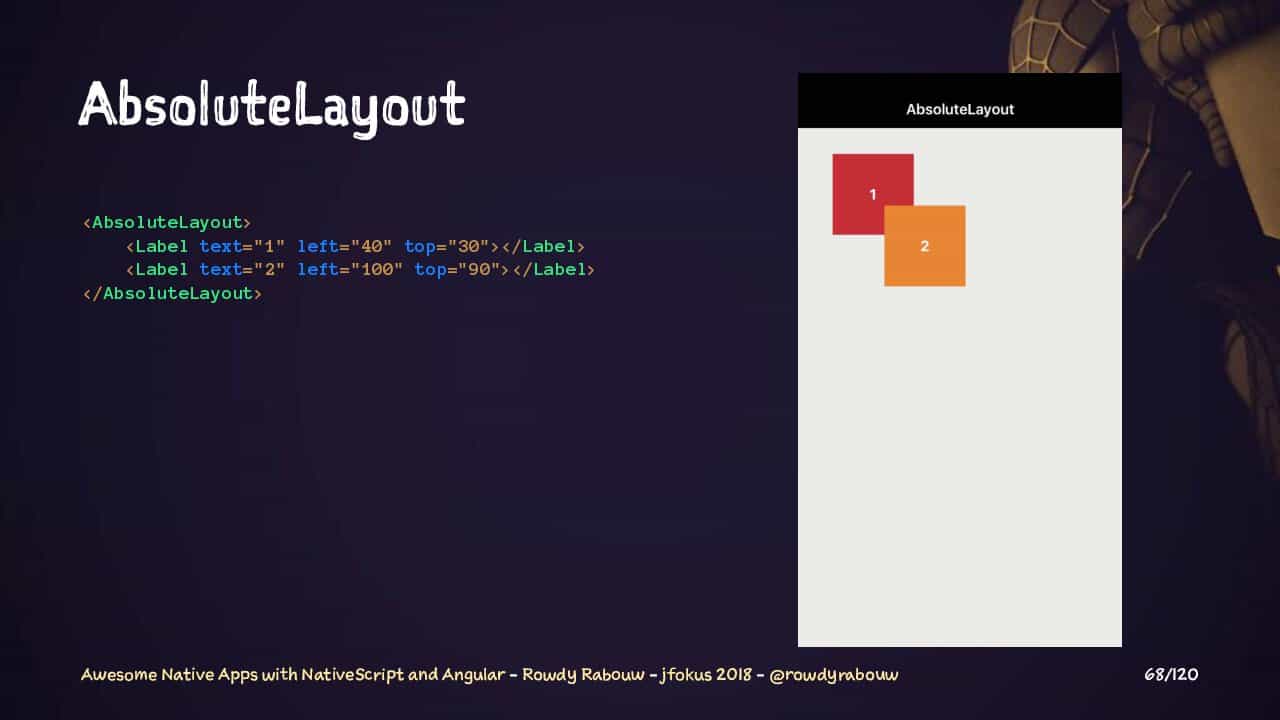Select the text="1" attribute in the code
This screenshot has height=720, width=1280.
242,246
